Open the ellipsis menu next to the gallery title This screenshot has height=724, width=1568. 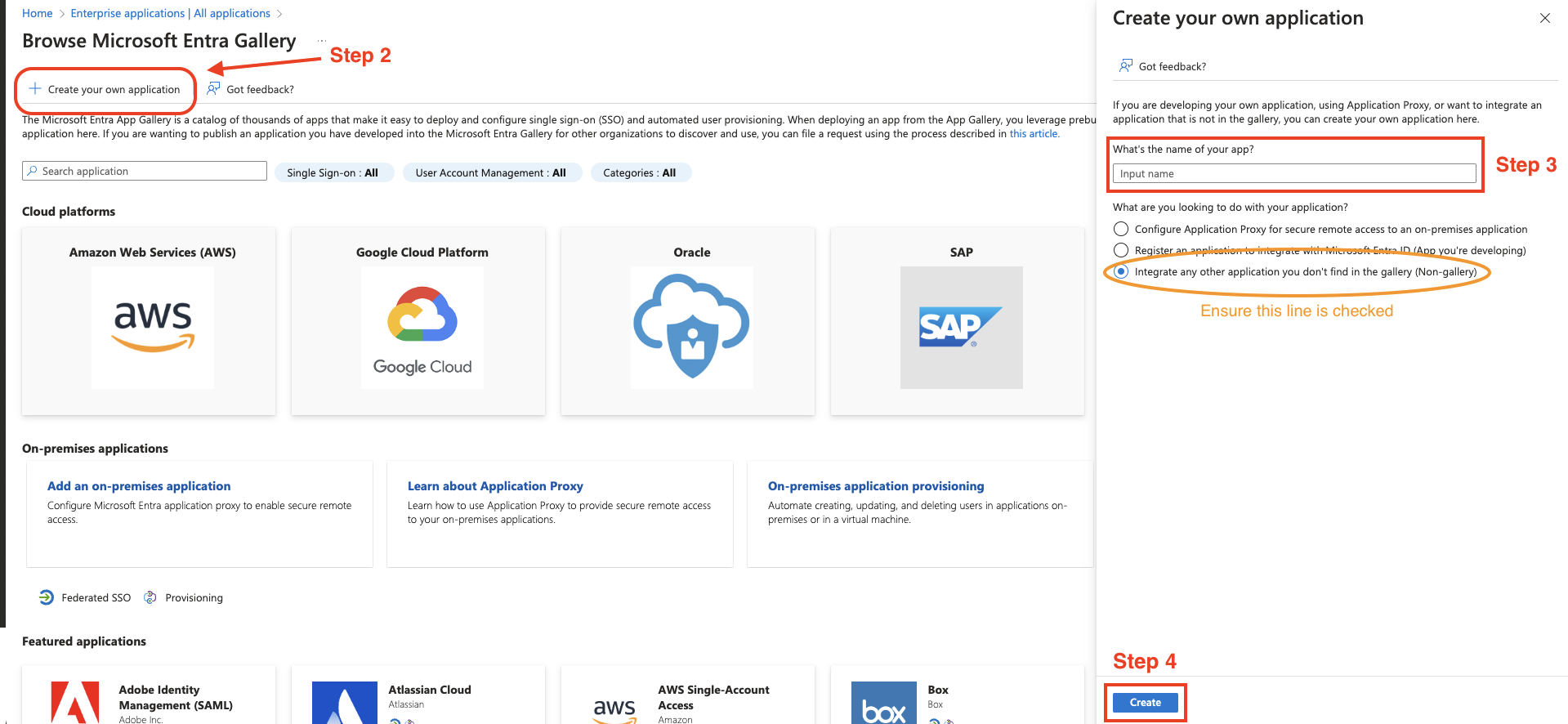pos(322,40)
